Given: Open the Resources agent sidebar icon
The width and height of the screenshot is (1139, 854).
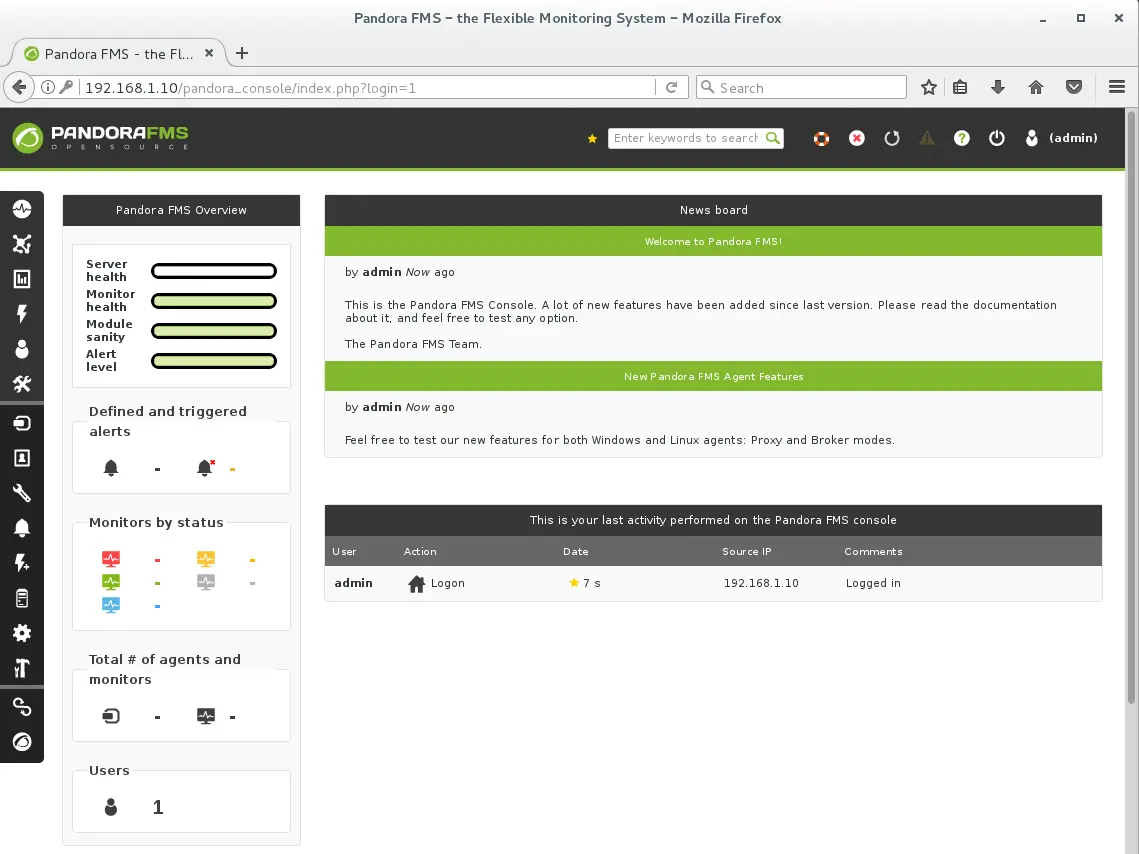Looking at the screenshot, I should pos(22,423).
